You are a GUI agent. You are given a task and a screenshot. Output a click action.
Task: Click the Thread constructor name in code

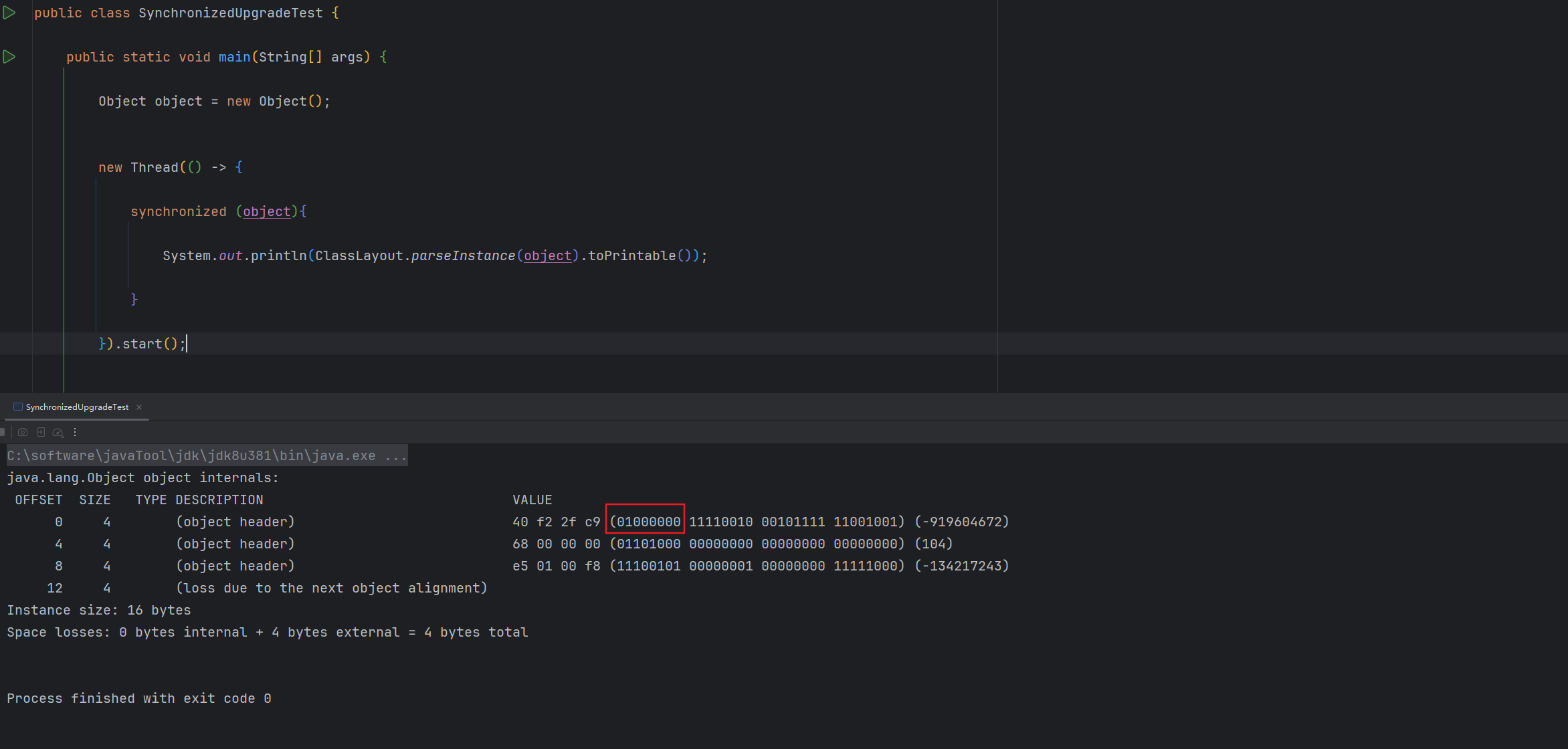coord(155,167)
